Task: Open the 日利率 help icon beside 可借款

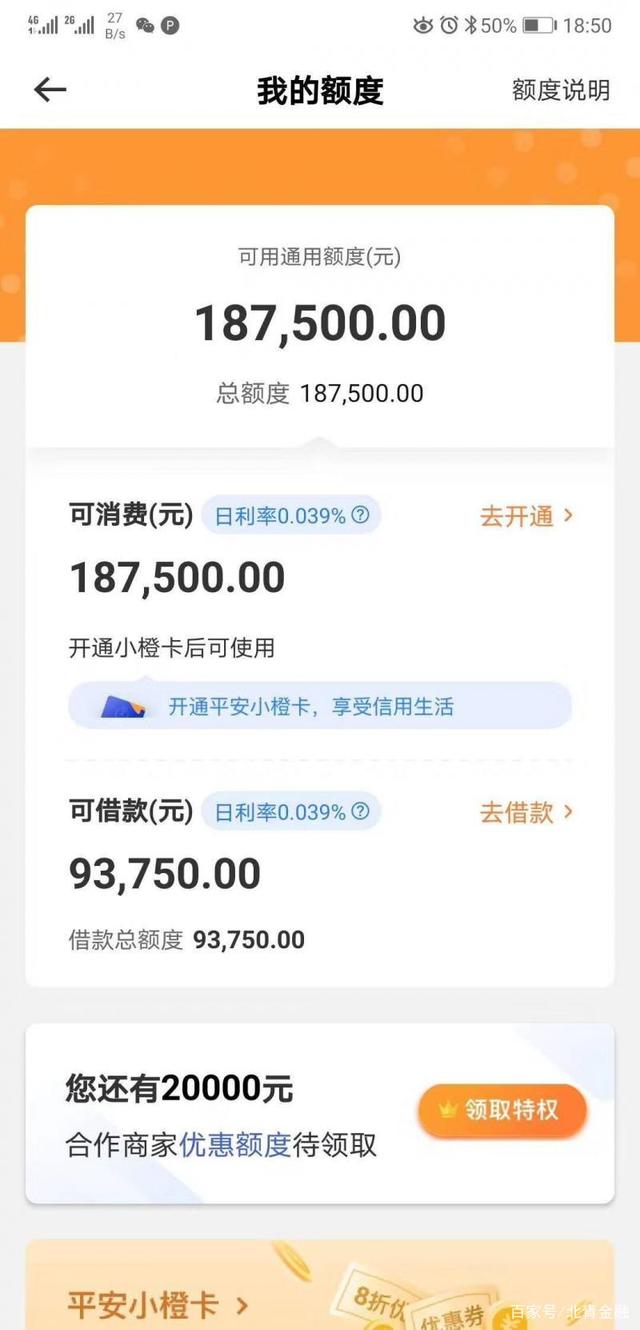Action: tap(361, 812)
